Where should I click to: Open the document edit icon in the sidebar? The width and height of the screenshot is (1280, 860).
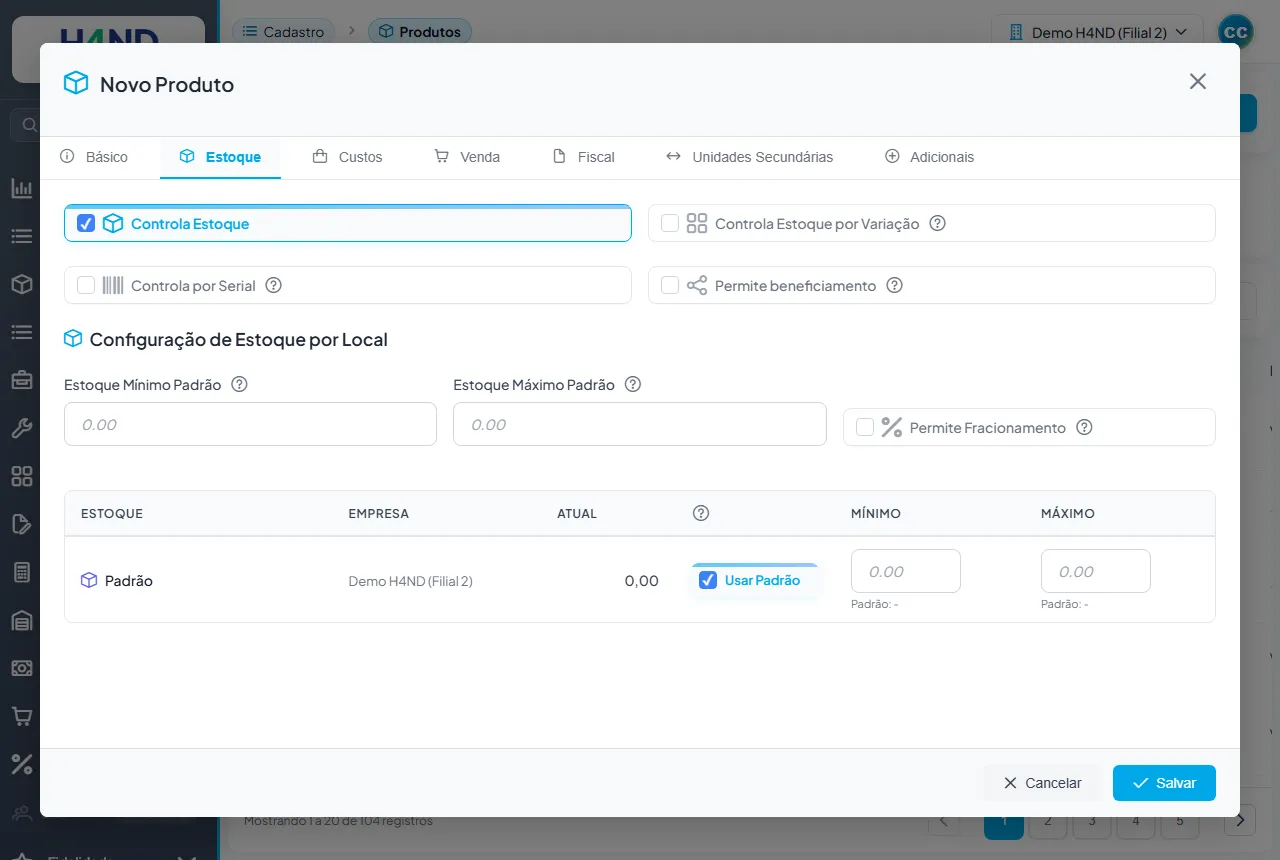coord(21,524)
